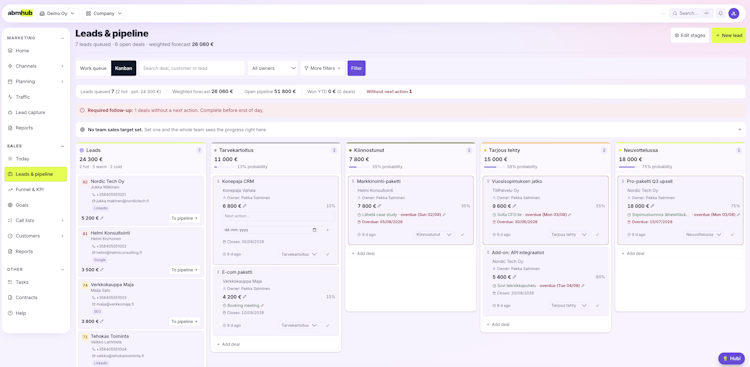Mark Pro-paketti Q3 upsell done with checkmark

732,235
